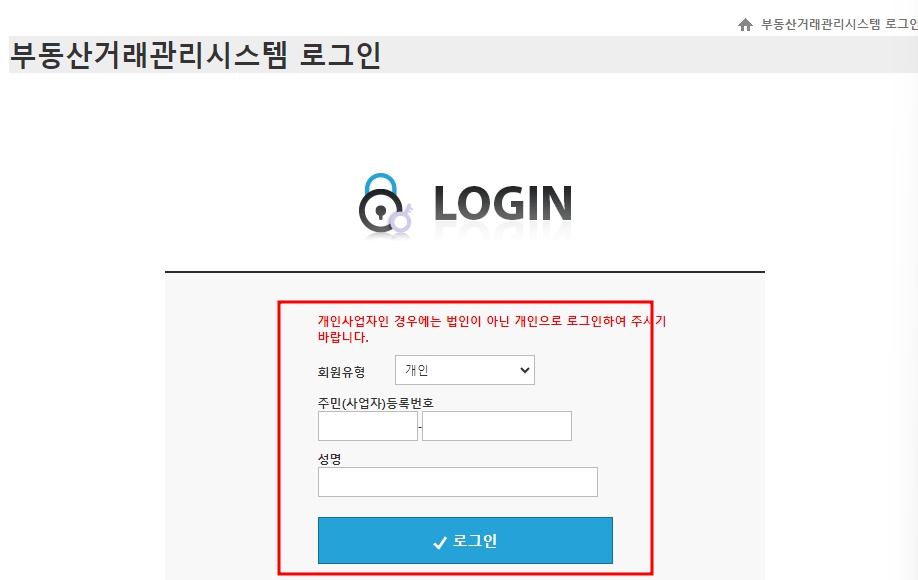Image resolution: width=918 pixels, height=580 pixels.
Task: Focus the second registration number field after dash
Action: point(496,425)
